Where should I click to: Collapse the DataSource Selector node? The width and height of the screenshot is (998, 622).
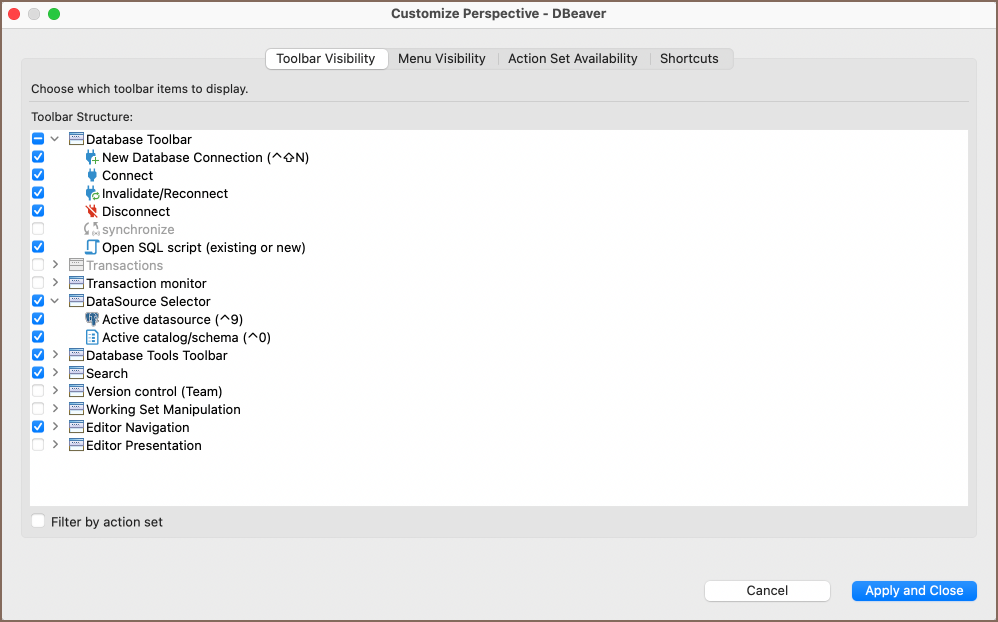(x=55, y=302)
